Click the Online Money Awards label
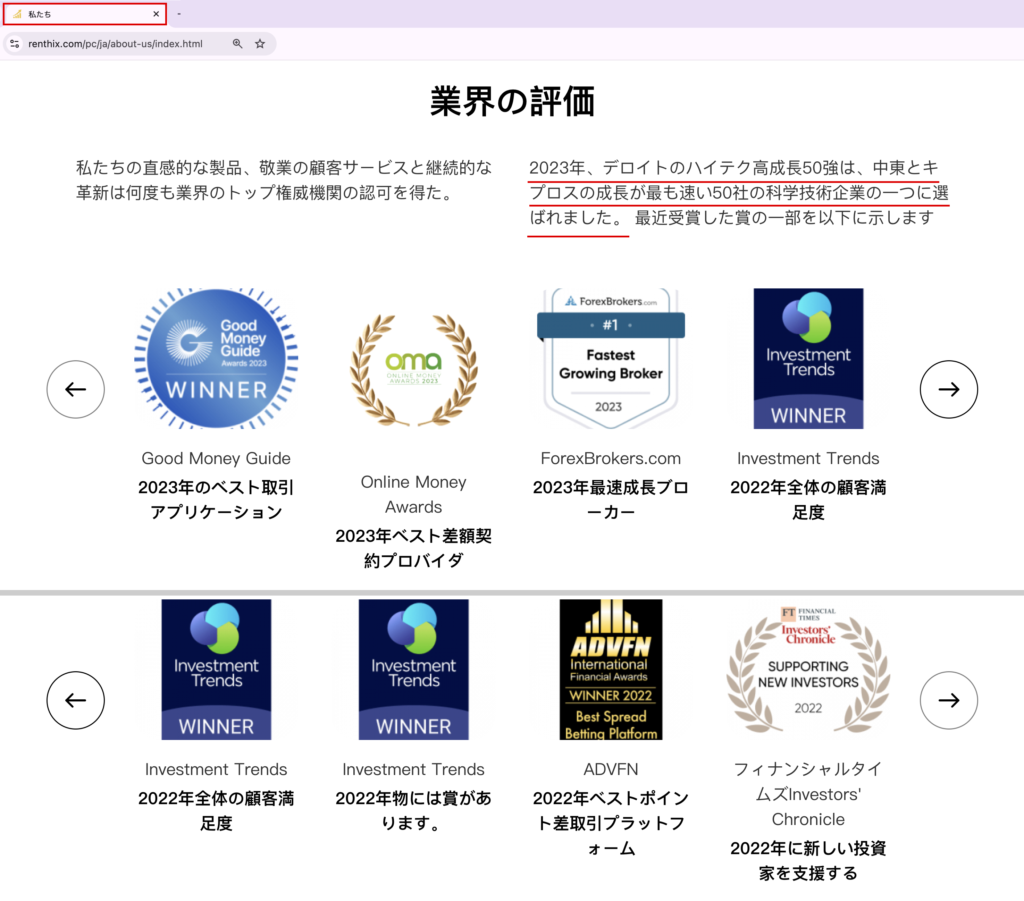 tap(413, 494)
